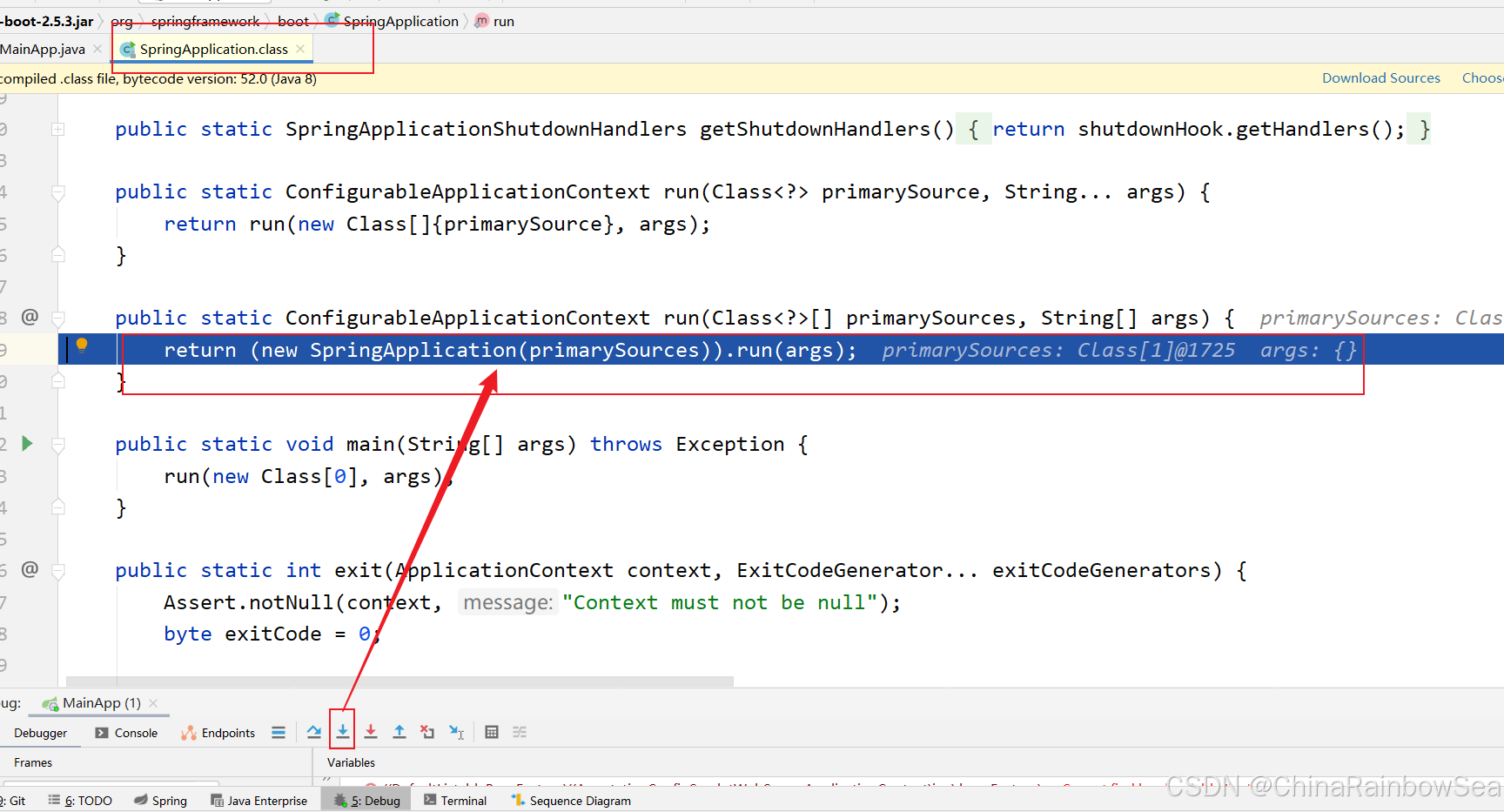Collapse the run(Class<?> primarySource) method fold
This screenshot has width=1504, height=812.
[58, 192]
